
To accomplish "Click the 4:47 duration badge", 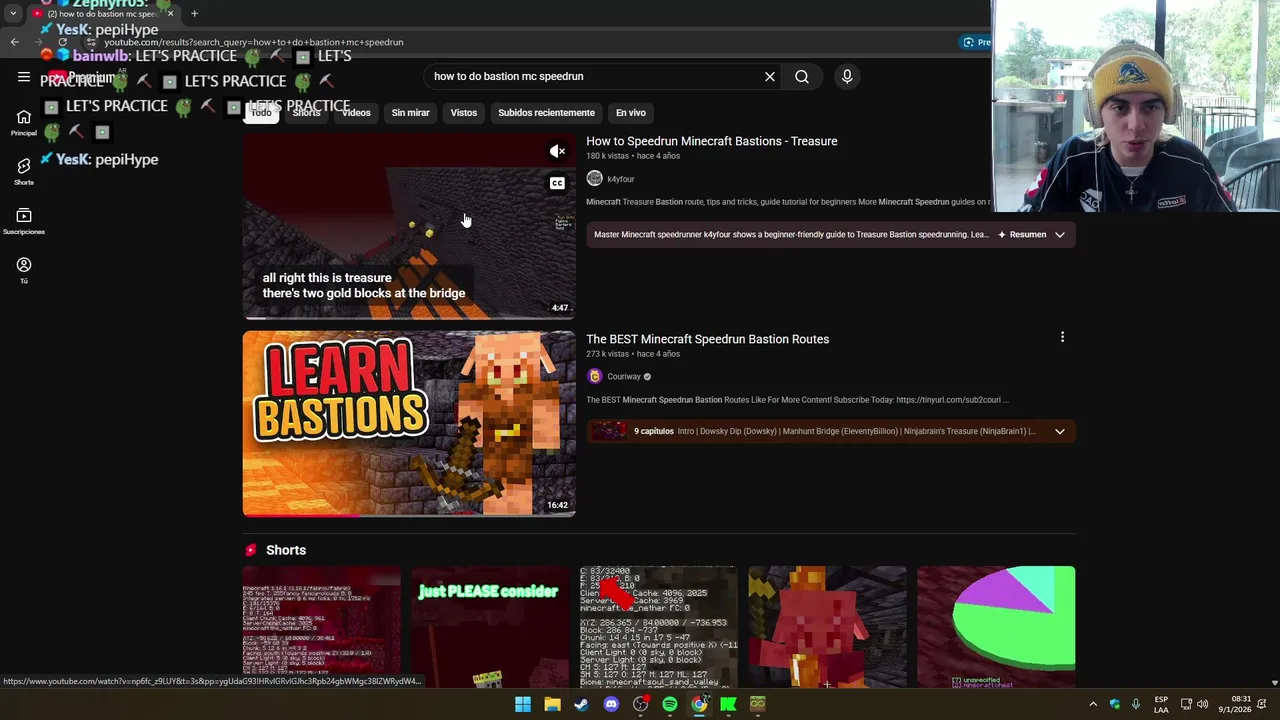I will pos(560,308).
